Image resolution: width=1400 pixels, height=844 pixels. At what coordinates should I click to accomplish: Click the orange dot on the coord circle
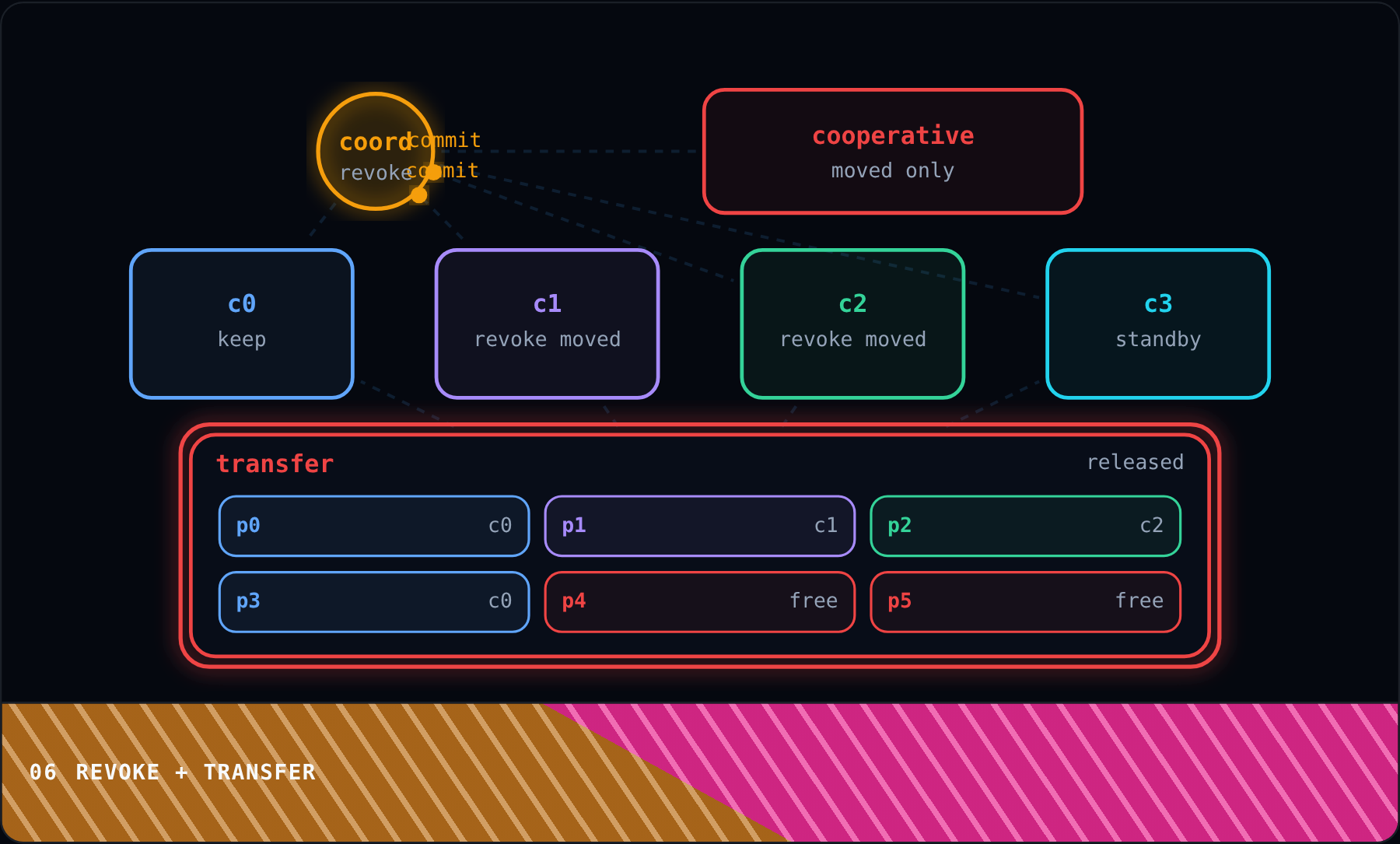click(419, 195)
